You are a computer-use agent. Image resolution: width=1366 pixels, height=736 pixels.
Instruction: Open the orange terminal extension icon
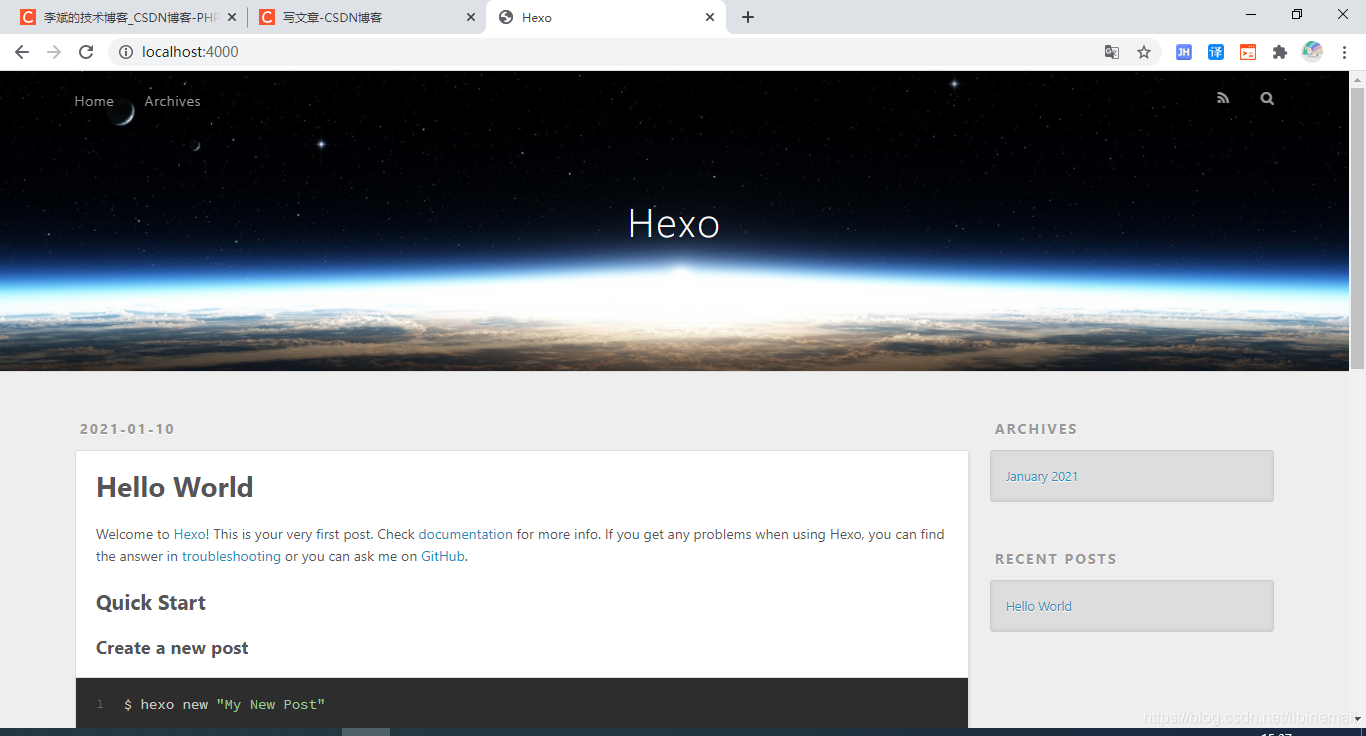tap(1248, 52)
